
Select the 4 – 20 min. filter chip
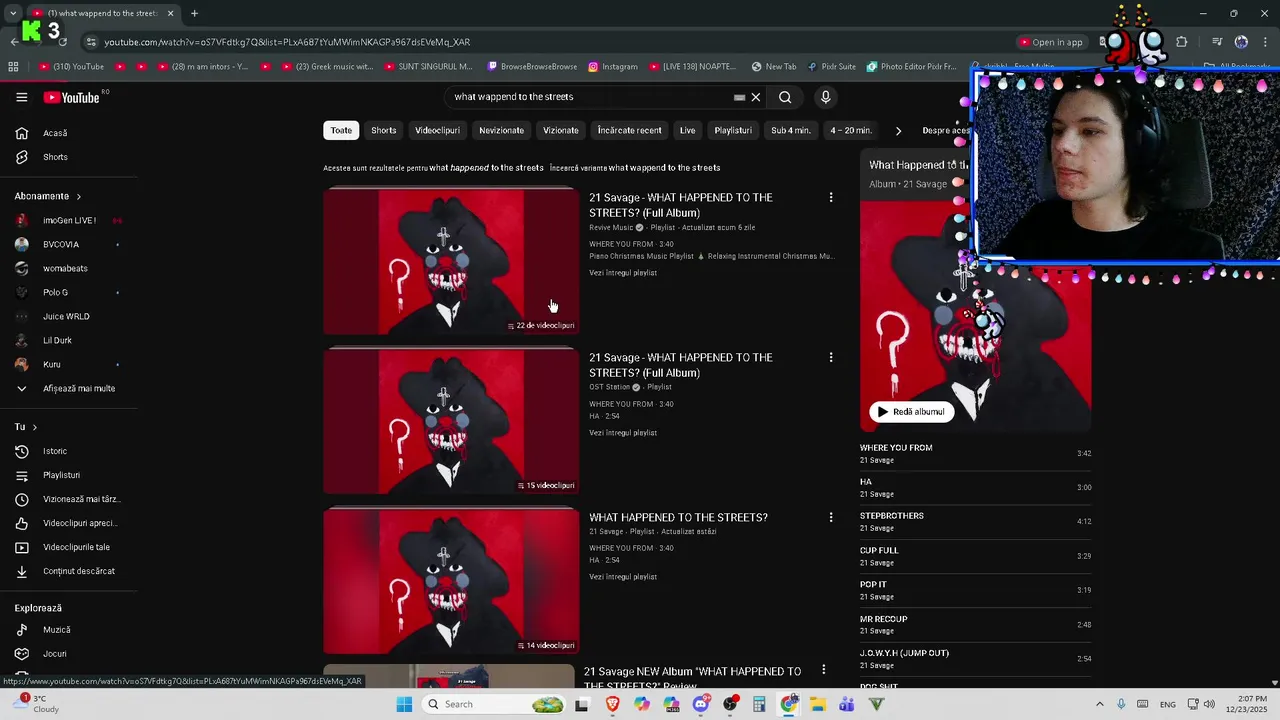tap(850, 130)
